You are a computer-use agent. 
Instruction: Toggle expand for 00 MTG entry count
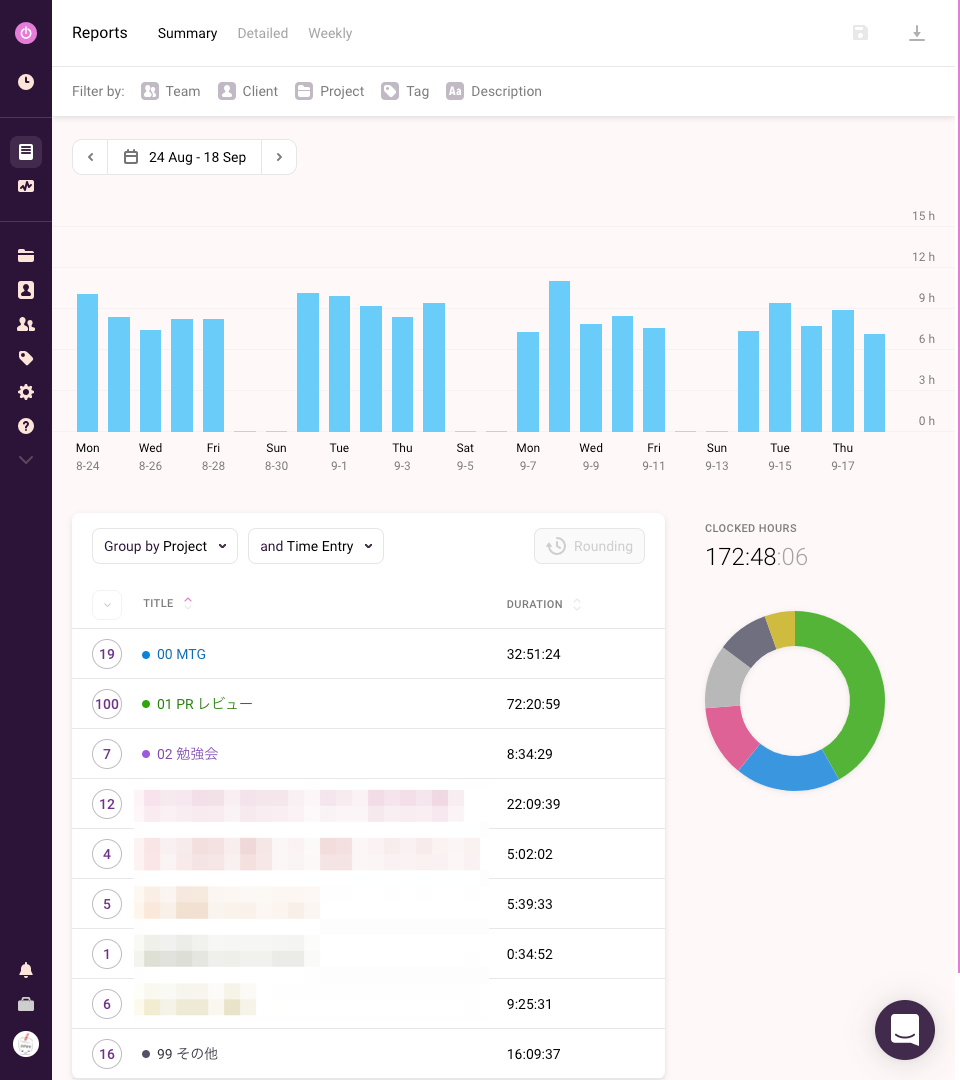tap(107, 654)
